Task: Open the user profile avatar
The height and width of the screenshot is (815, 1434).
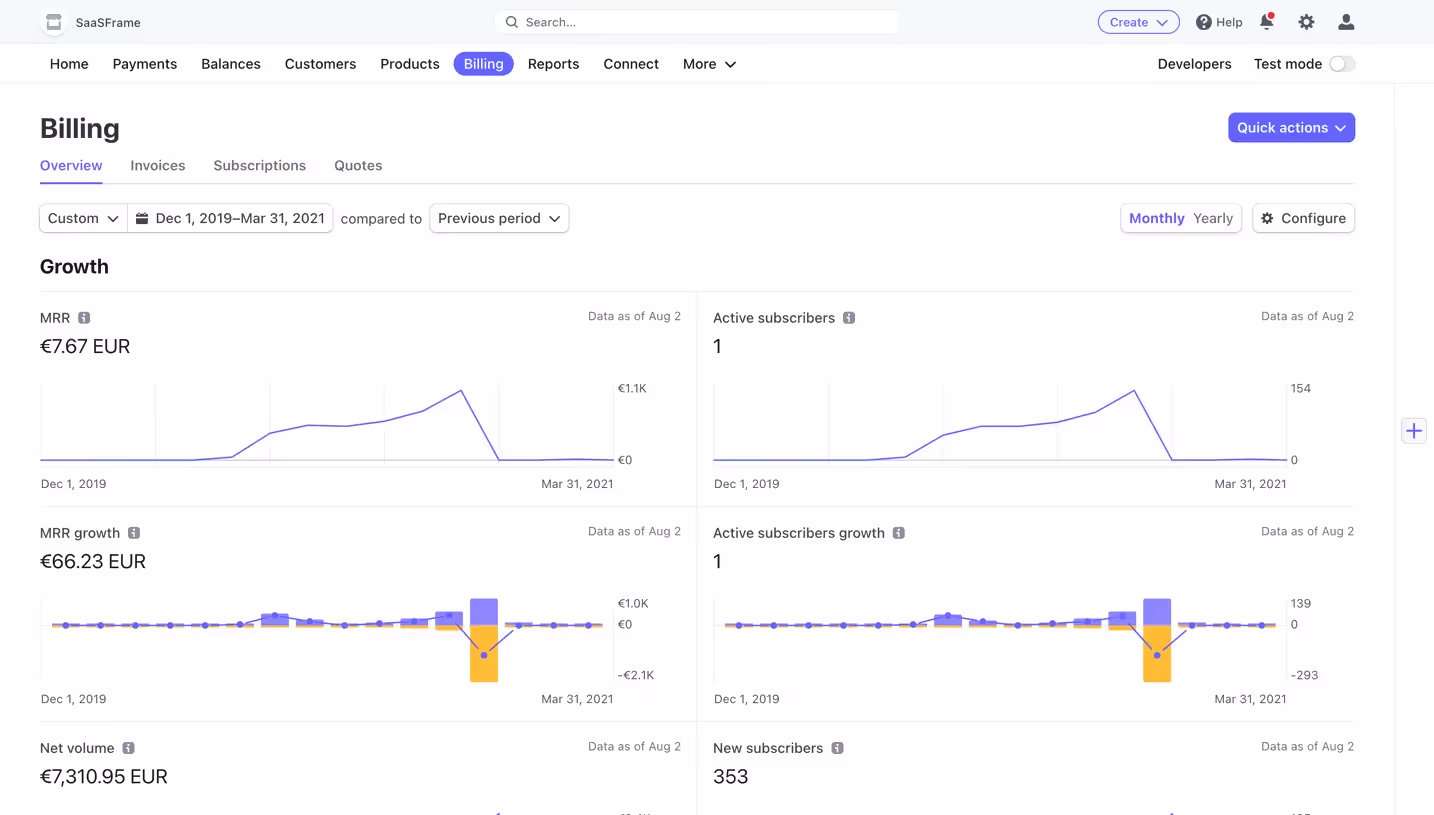Action: click(1346, 22)
